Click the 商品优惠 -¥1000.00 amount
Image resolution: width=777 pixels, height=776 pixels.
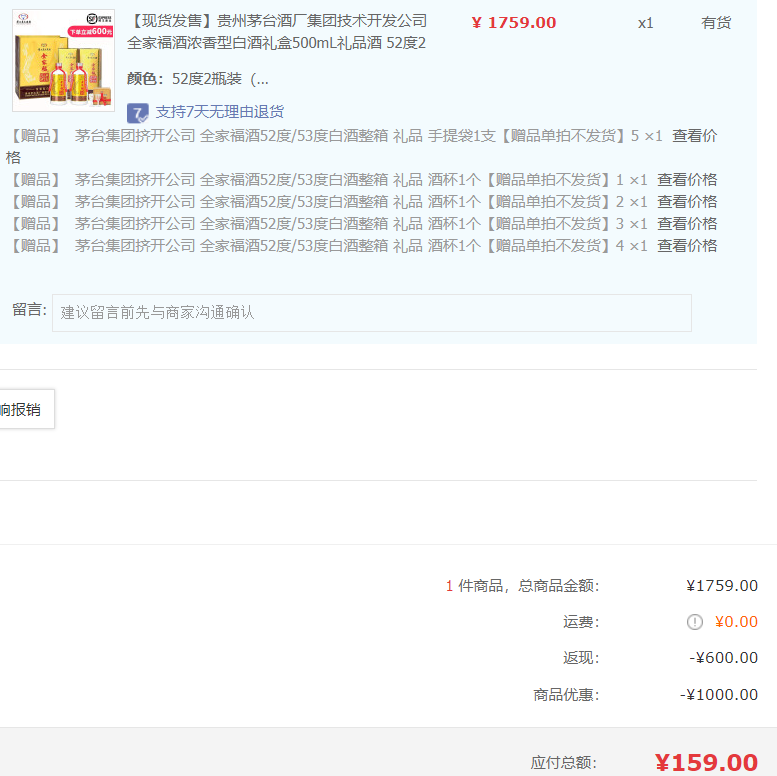719,695
